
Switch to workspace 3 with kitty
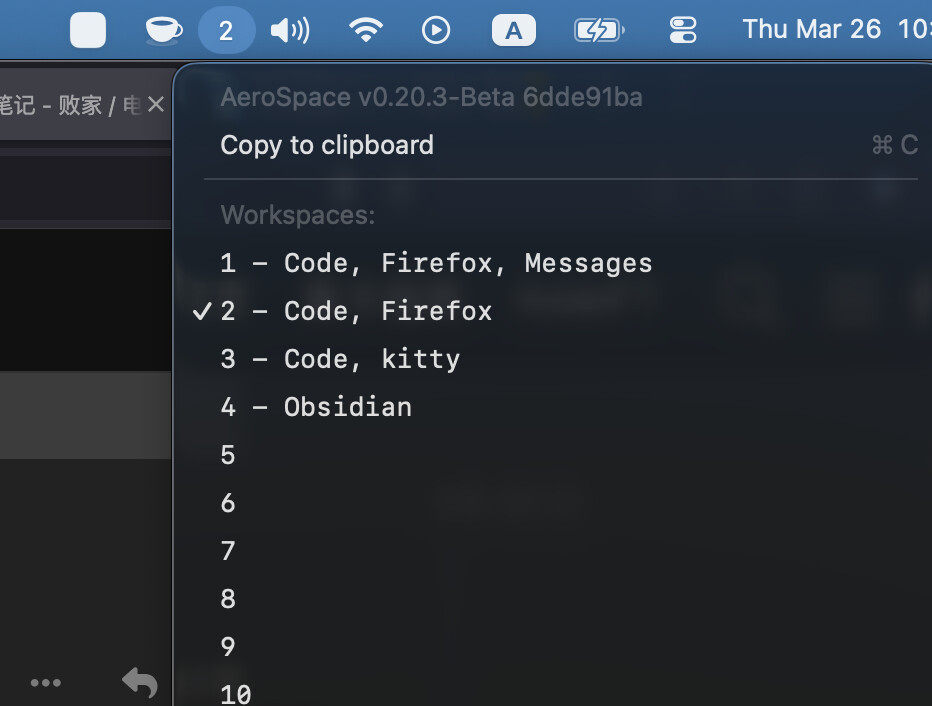tap(340, 359)
